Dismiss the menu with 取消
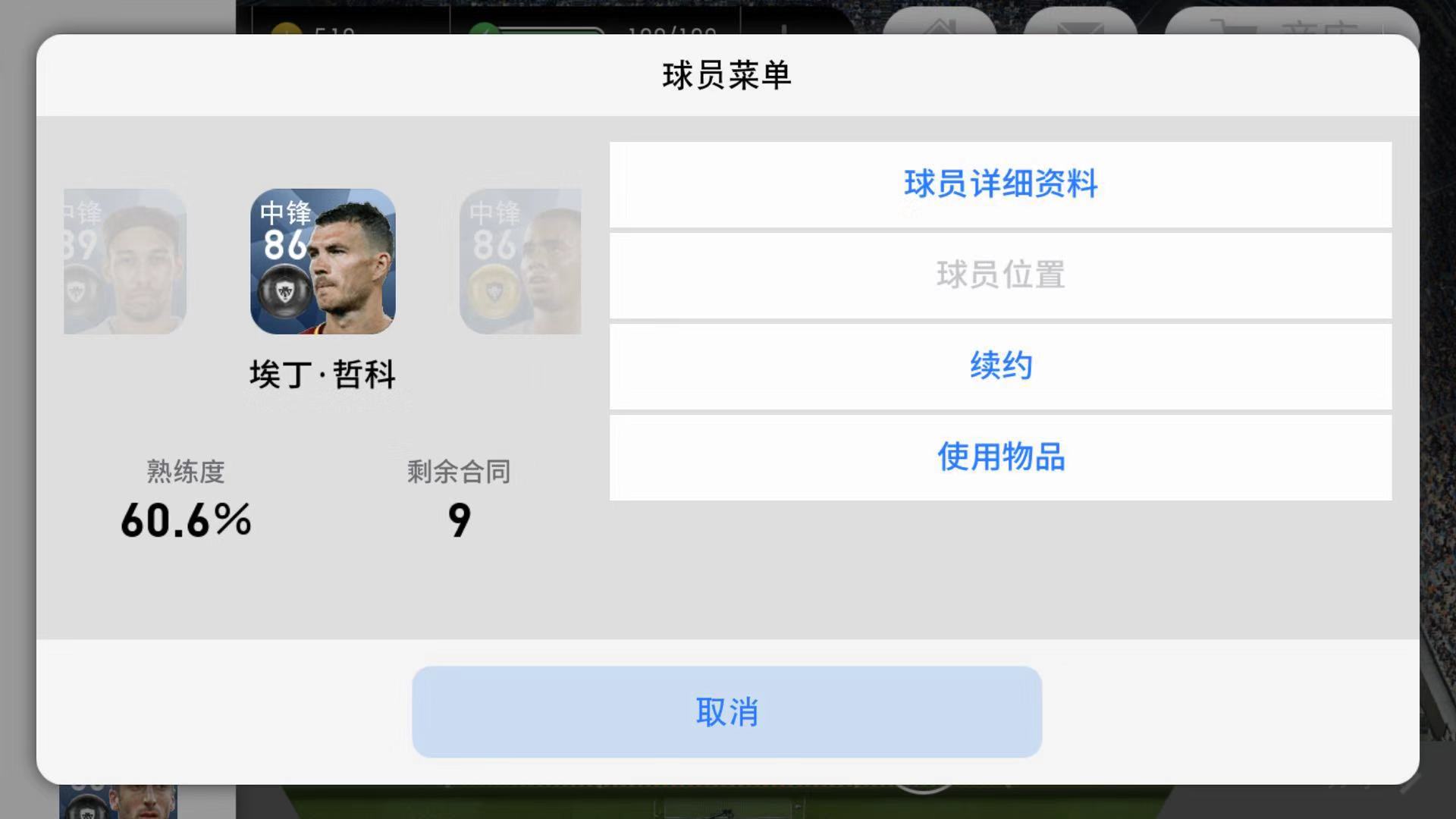The height and width of the screenshot is (819, 1456). point(726,712)
